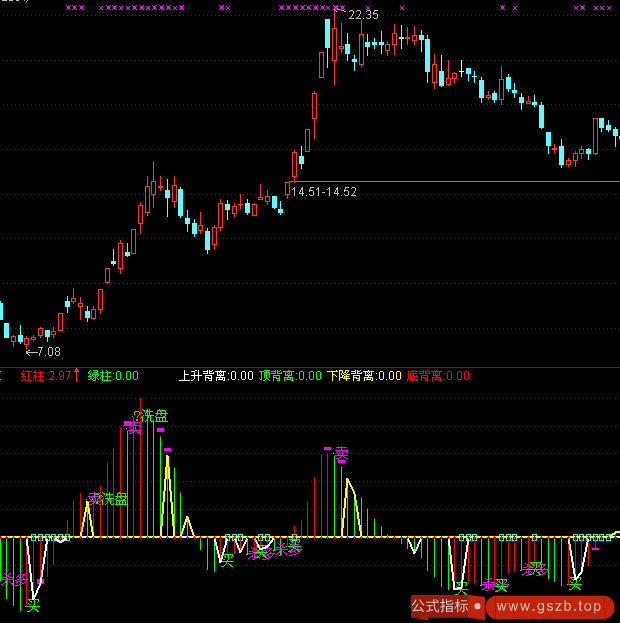Click the 14.51-14.52 gap price label

(324, 191)
